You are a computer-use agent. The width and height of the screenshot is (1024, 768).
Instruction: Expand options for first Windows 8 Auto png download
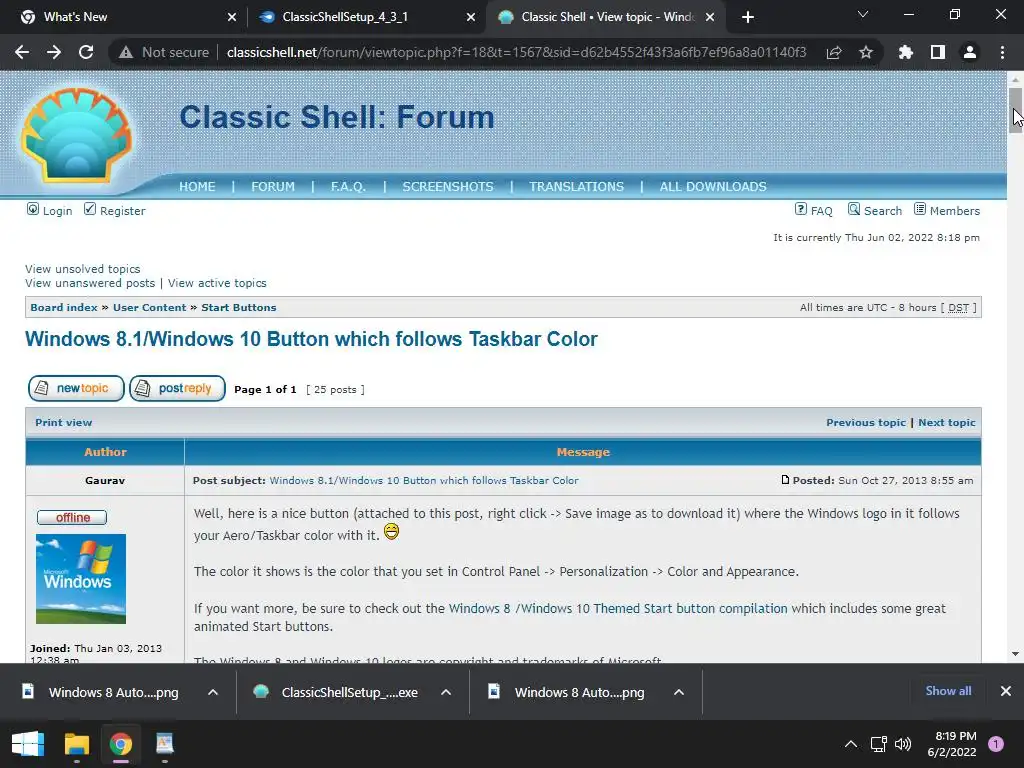pos(213,692)
